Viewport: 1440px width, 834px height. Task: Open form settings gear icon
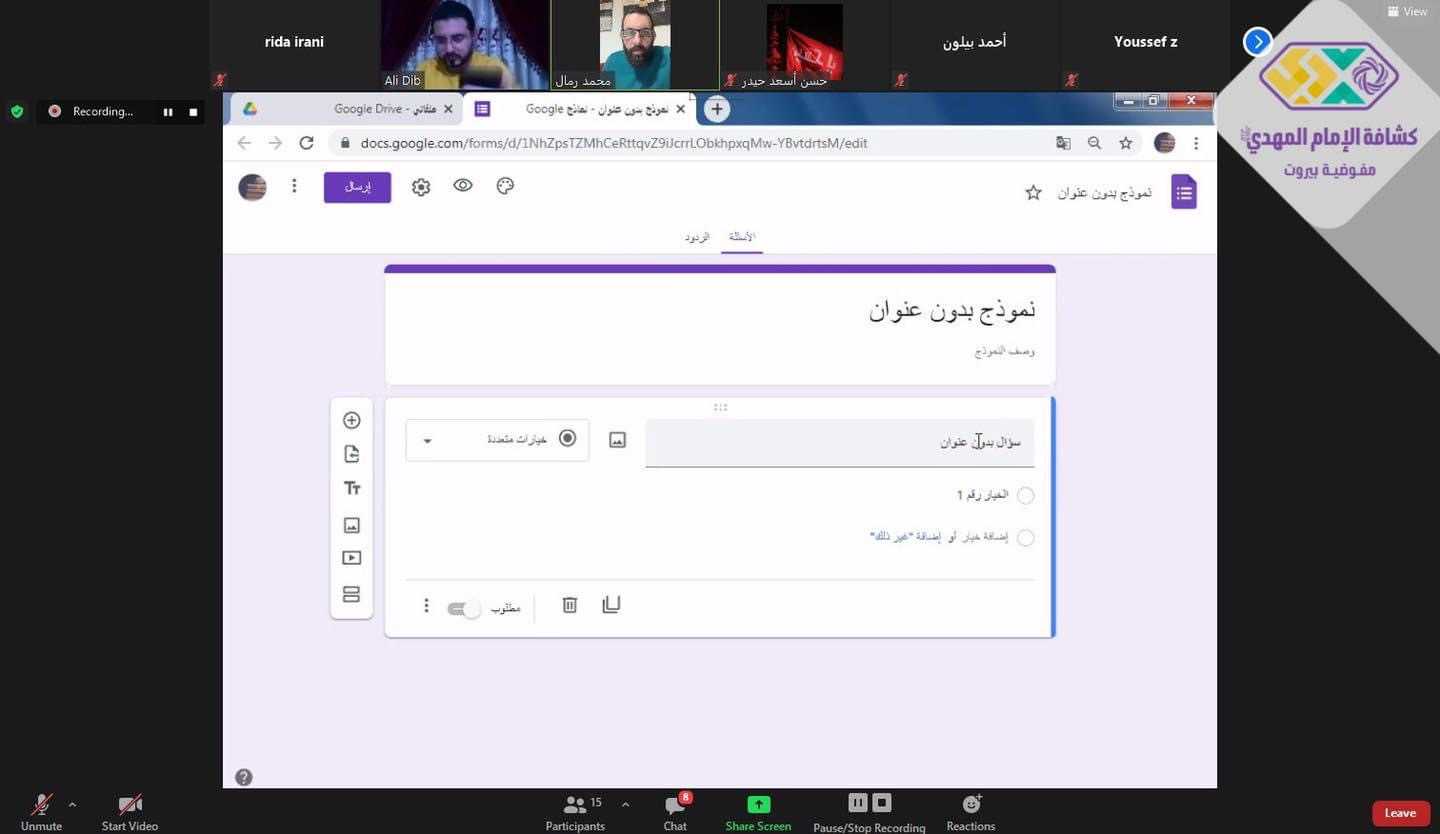421,187
